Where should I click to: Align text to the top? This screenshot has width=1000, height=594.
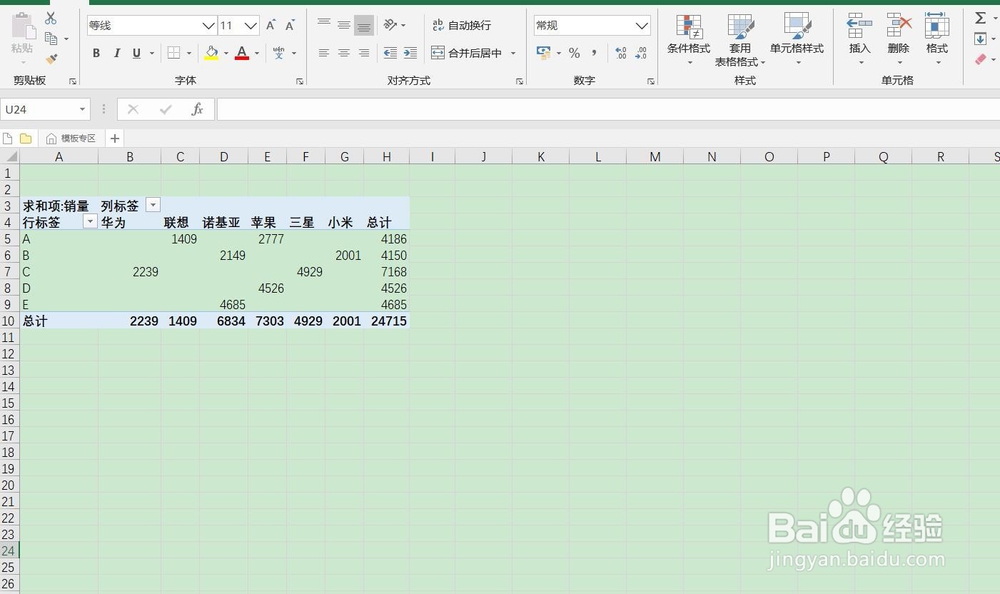coord(324,24)
